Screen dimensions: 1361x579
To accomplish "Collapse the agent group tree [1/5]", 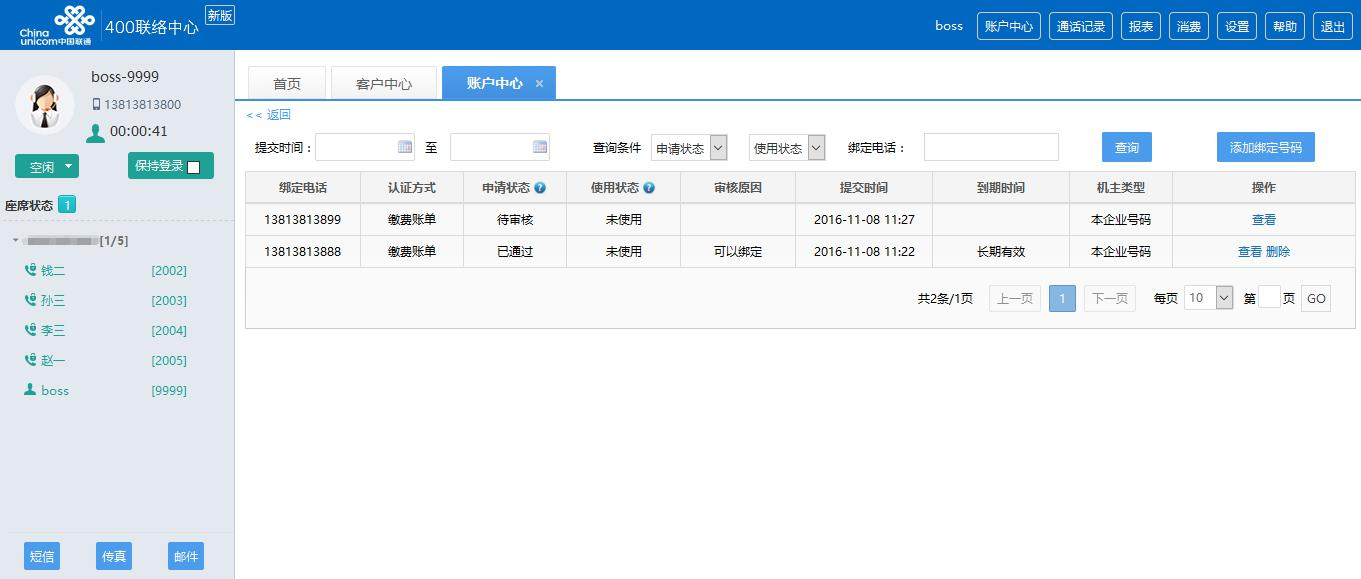I will pos(15,241).
